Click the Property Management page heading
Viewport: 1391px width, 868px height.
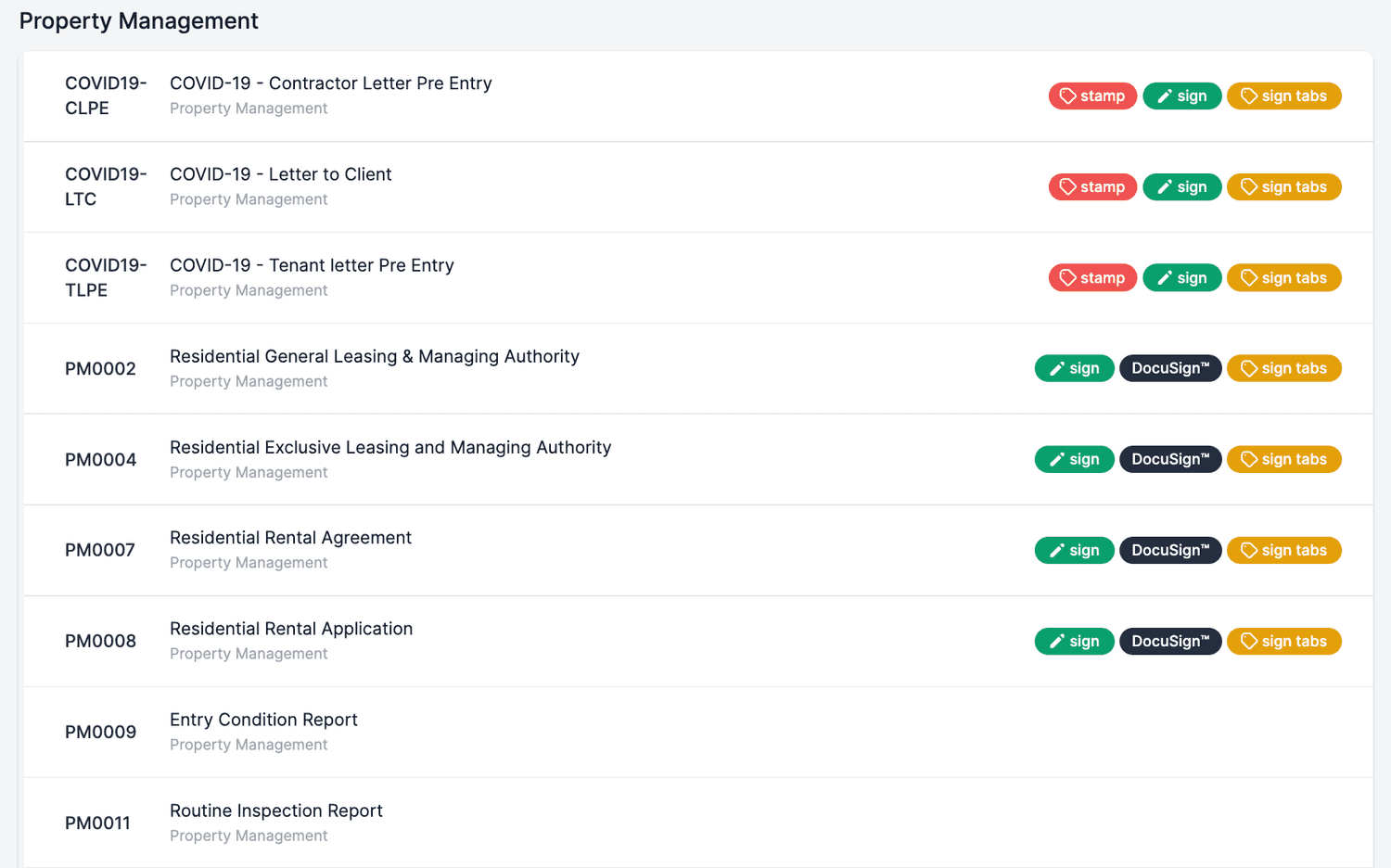(x=138, y=20)
